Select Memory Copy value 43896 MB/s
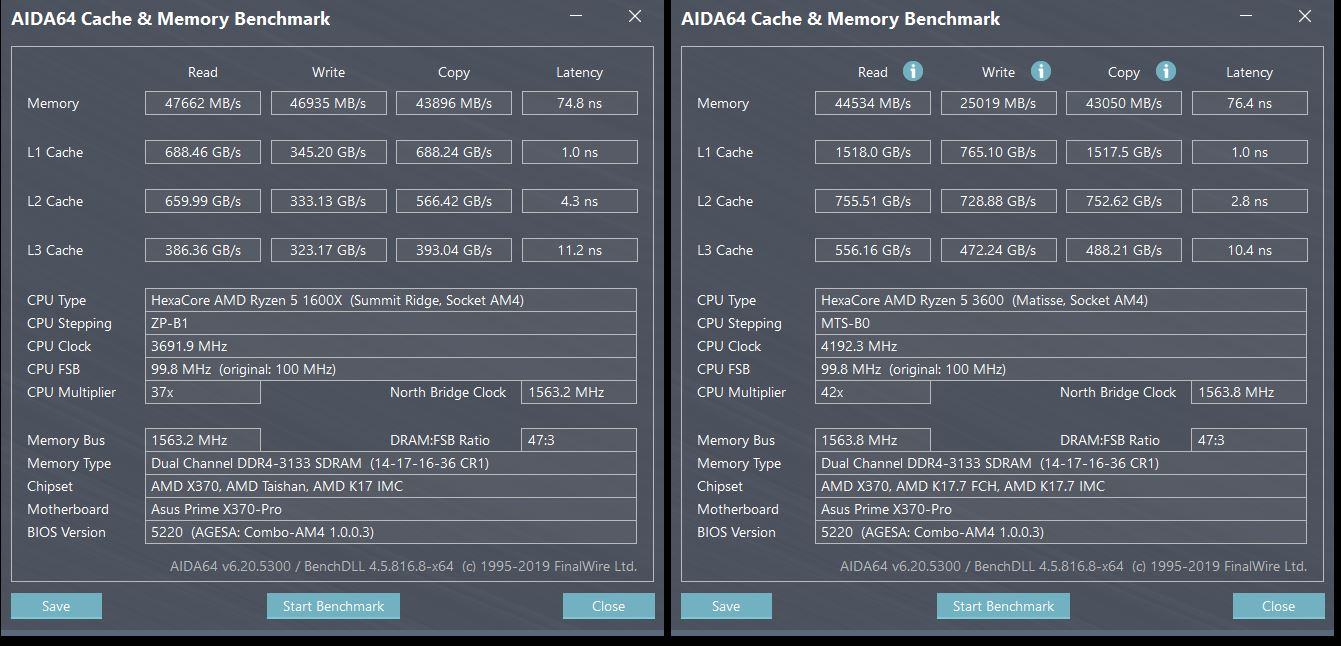The height and width of the screenshot is (646, 1341). point(454,103)
